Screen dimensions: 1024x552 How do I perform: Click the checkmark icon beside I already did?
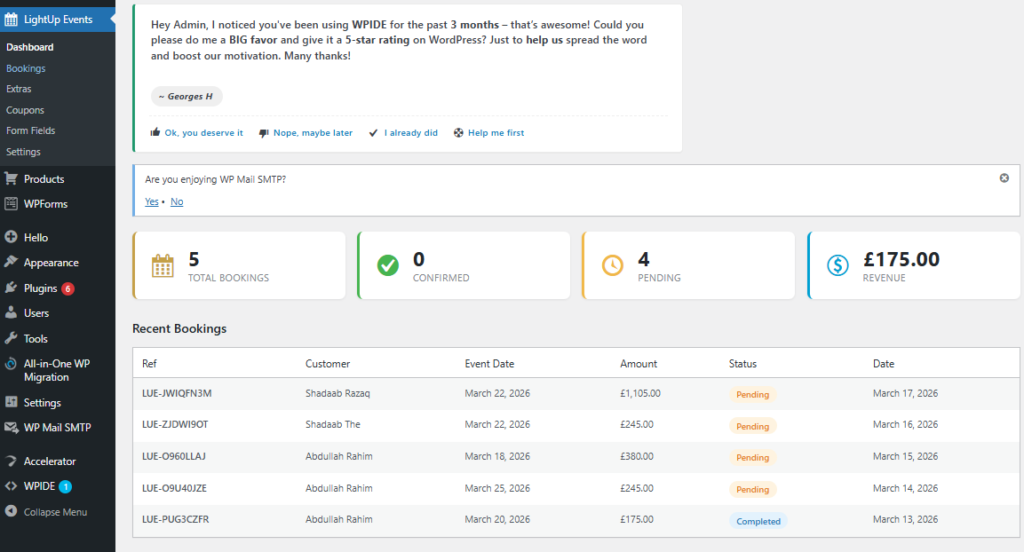tap(374, 133)
